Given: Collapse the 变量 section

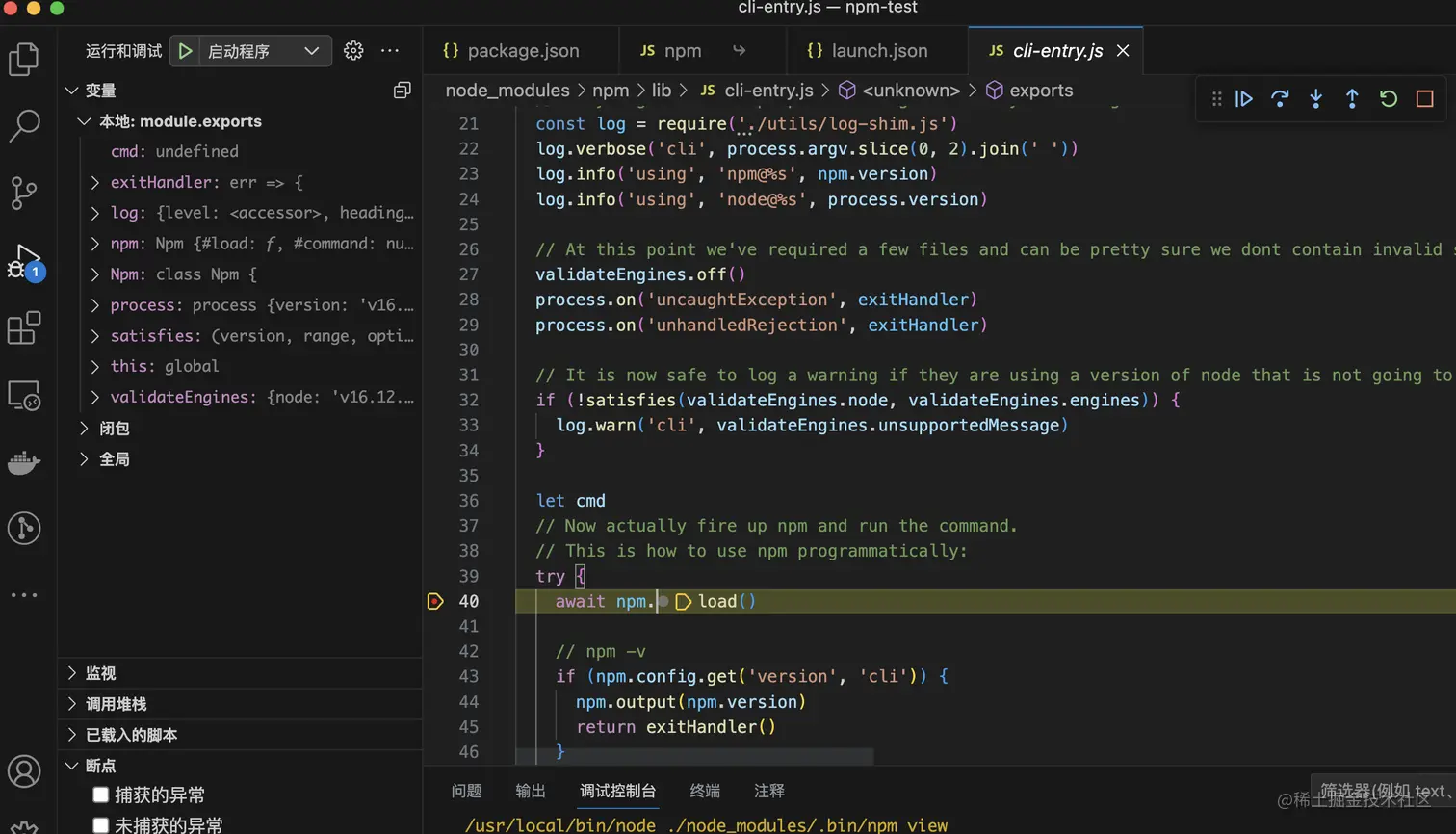Looking at the screenshot, I should coord(71,90).
